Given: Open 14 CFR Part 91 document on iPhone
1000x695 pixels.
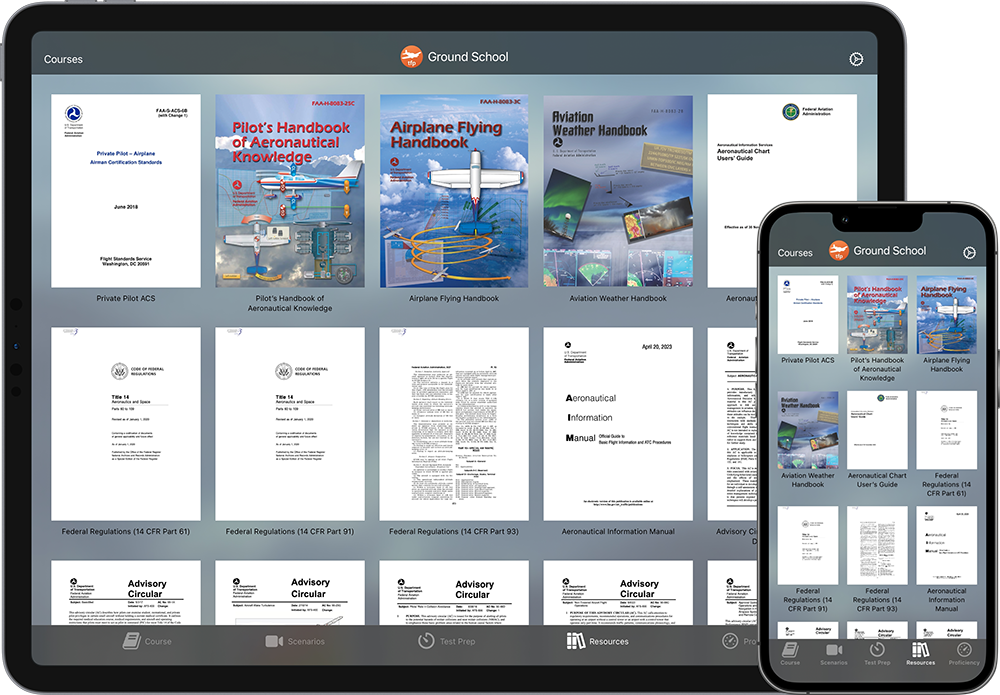Looking at the screenshot, I should click(808, 546).
